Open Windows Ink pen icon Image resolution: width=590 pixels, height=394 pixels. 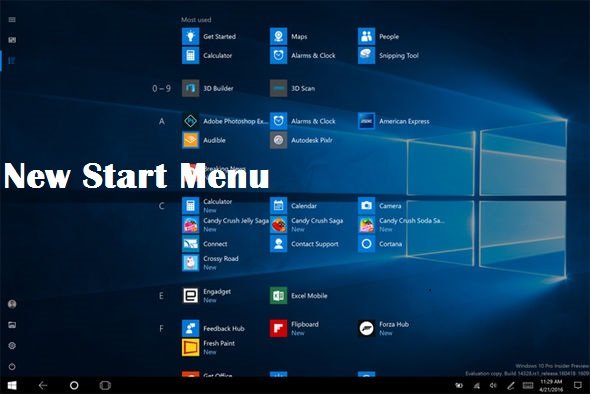coord(511,385)
